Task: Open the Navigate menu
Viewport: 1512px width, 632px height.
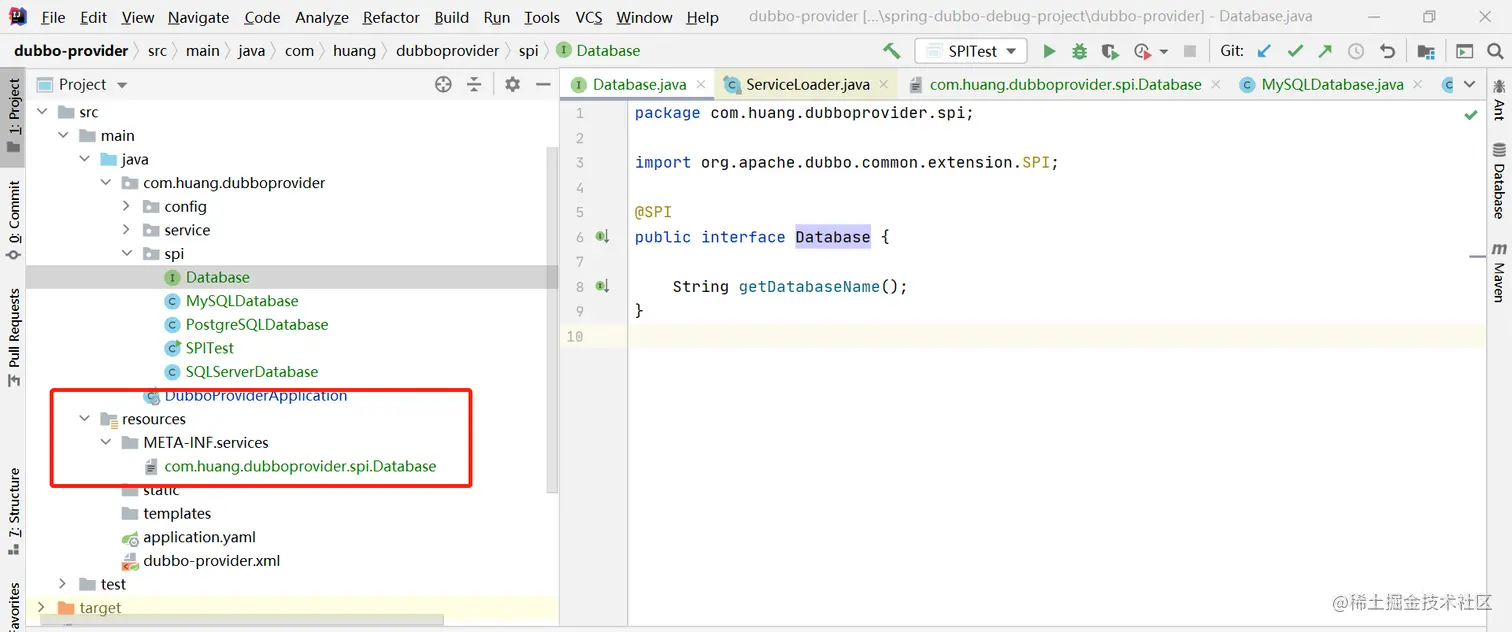Action: pyautogui.click(x=198, y=17)
